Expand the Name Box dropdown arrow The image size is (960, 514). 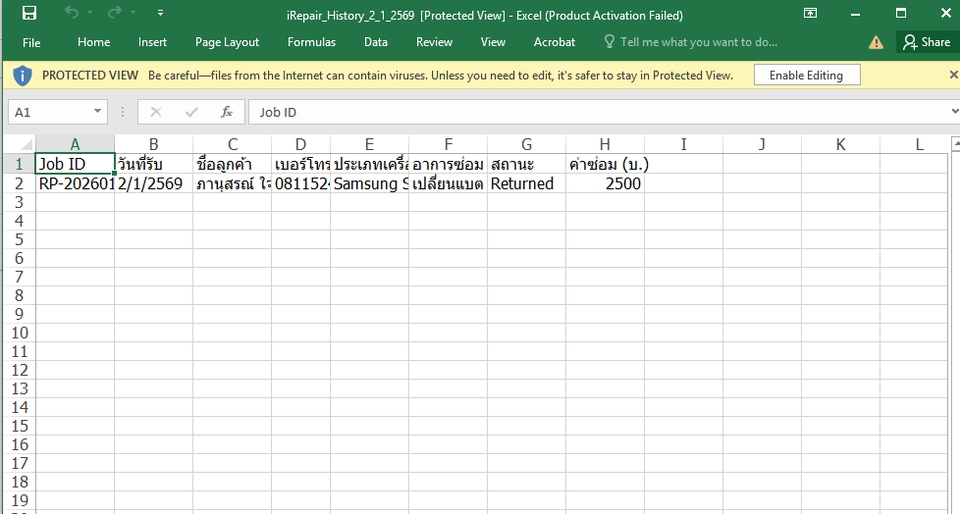click(97, 111)
